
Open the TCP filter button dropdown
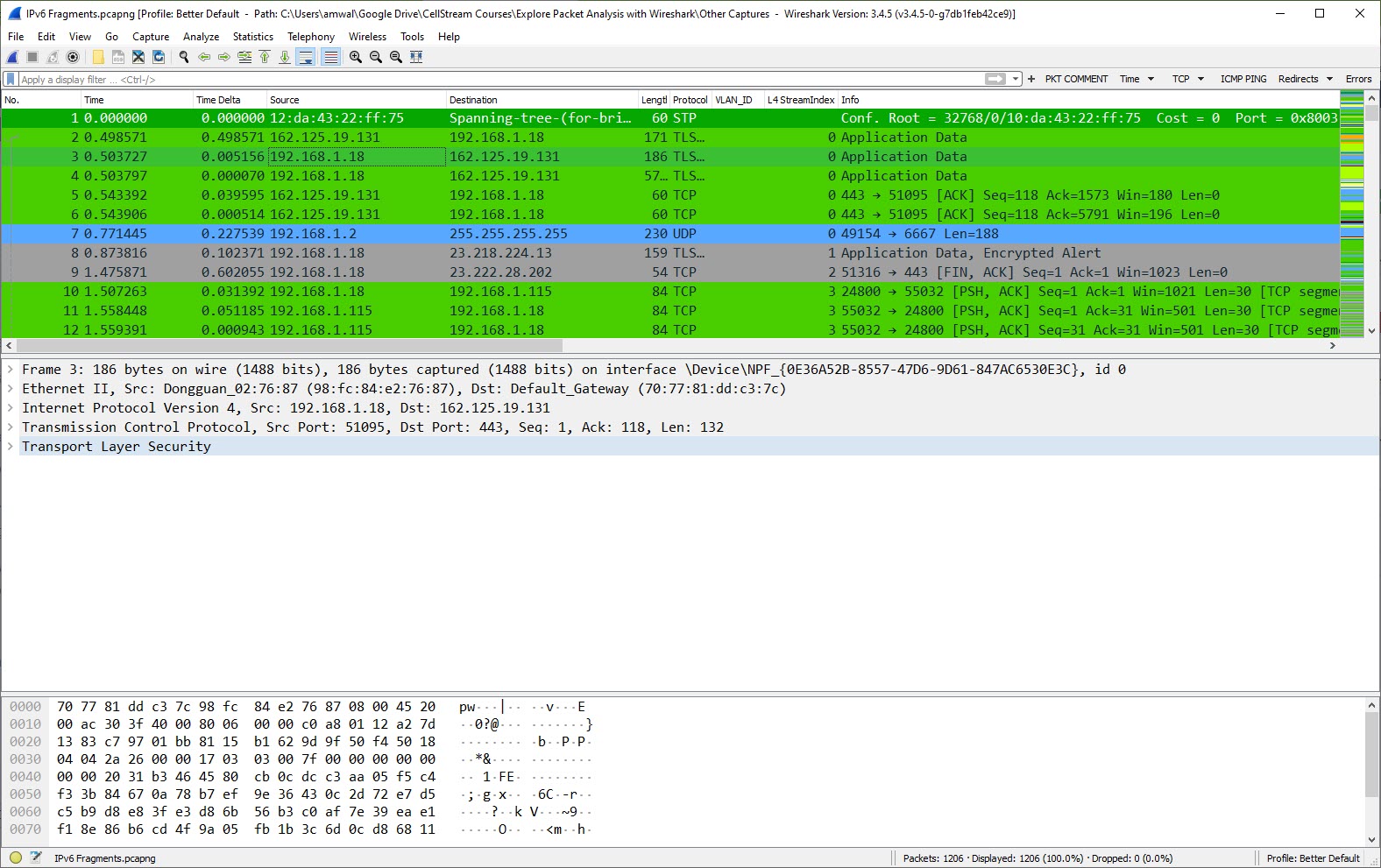pyautogui.click(x=1200, y=79)
